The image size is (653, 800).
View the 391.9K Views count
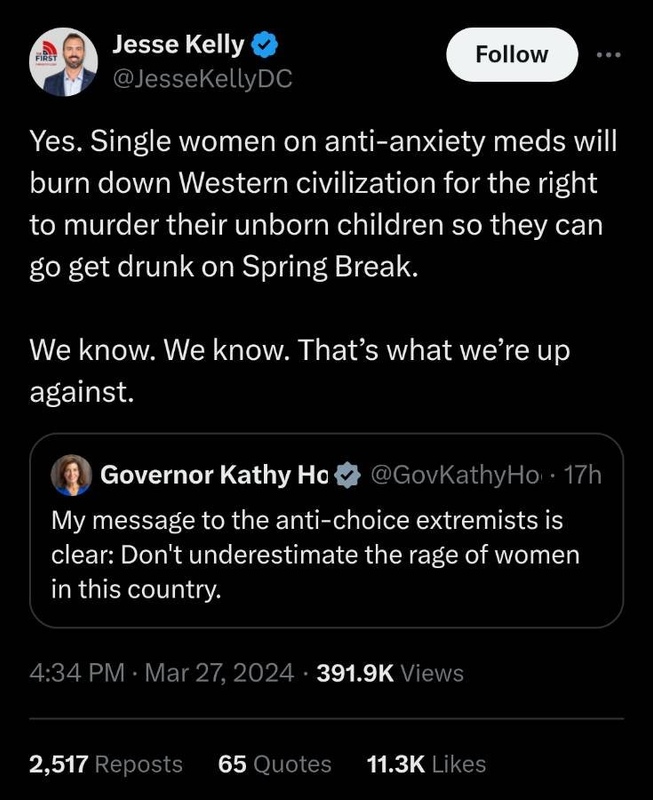click(x=390, y=673)
